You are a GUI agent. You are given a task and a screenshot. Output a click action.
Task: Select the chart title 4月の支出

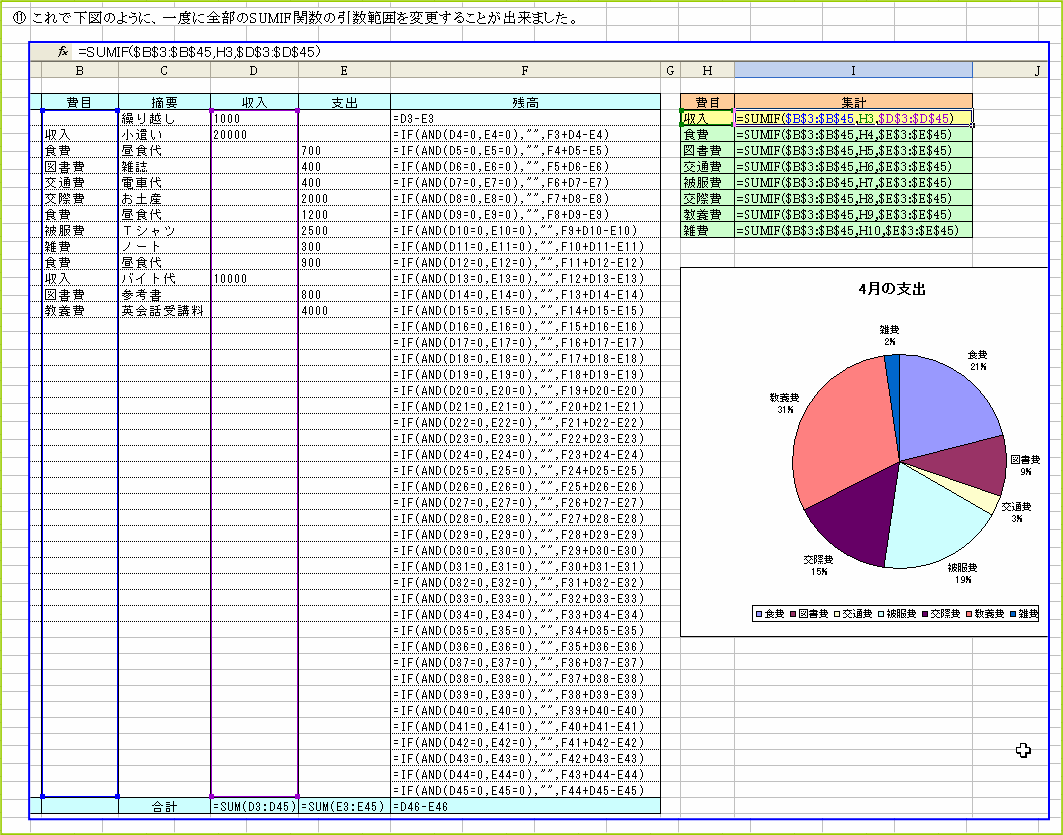coord(892,289)
